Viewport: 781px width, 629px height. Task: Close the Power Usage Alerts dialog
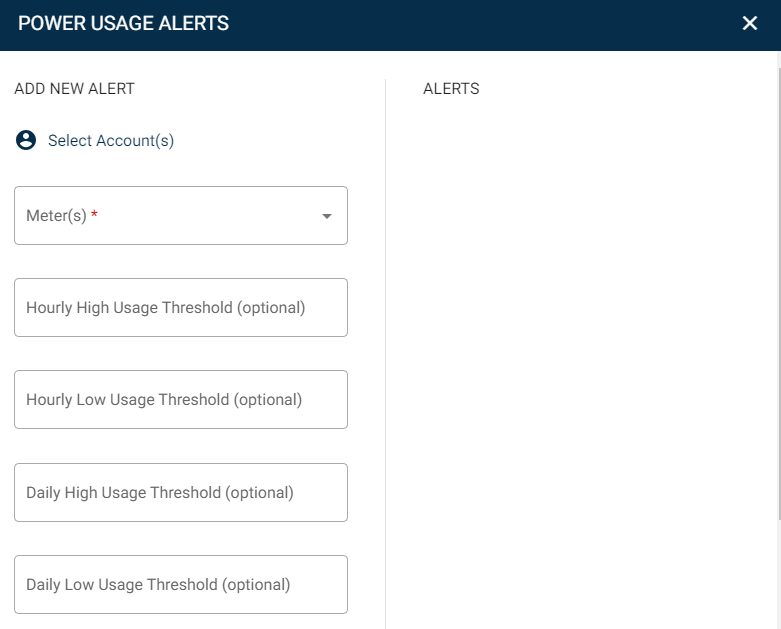(750, 23)
